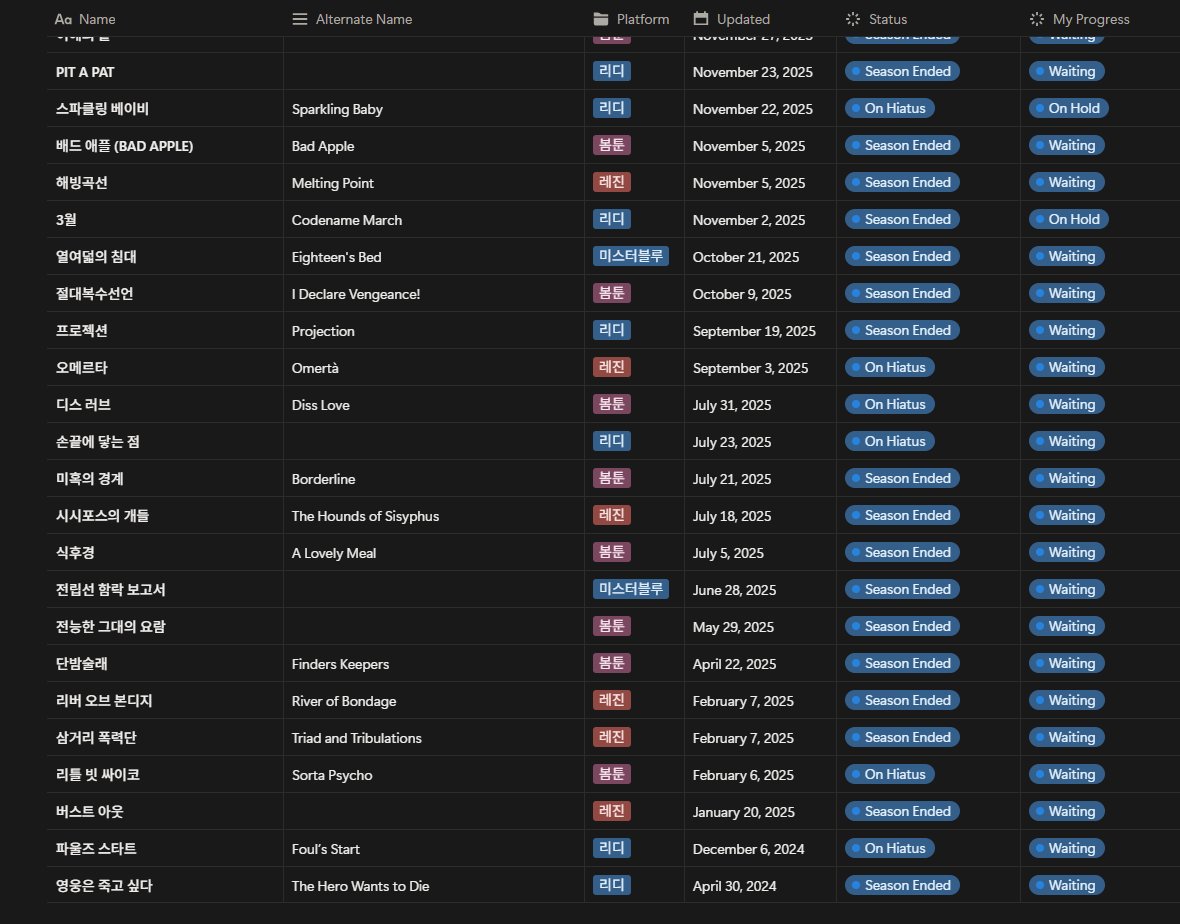The image size is (1180, 924).
Task: Edit the Sorta Psycho cell
Action: [x=332, y=774]
